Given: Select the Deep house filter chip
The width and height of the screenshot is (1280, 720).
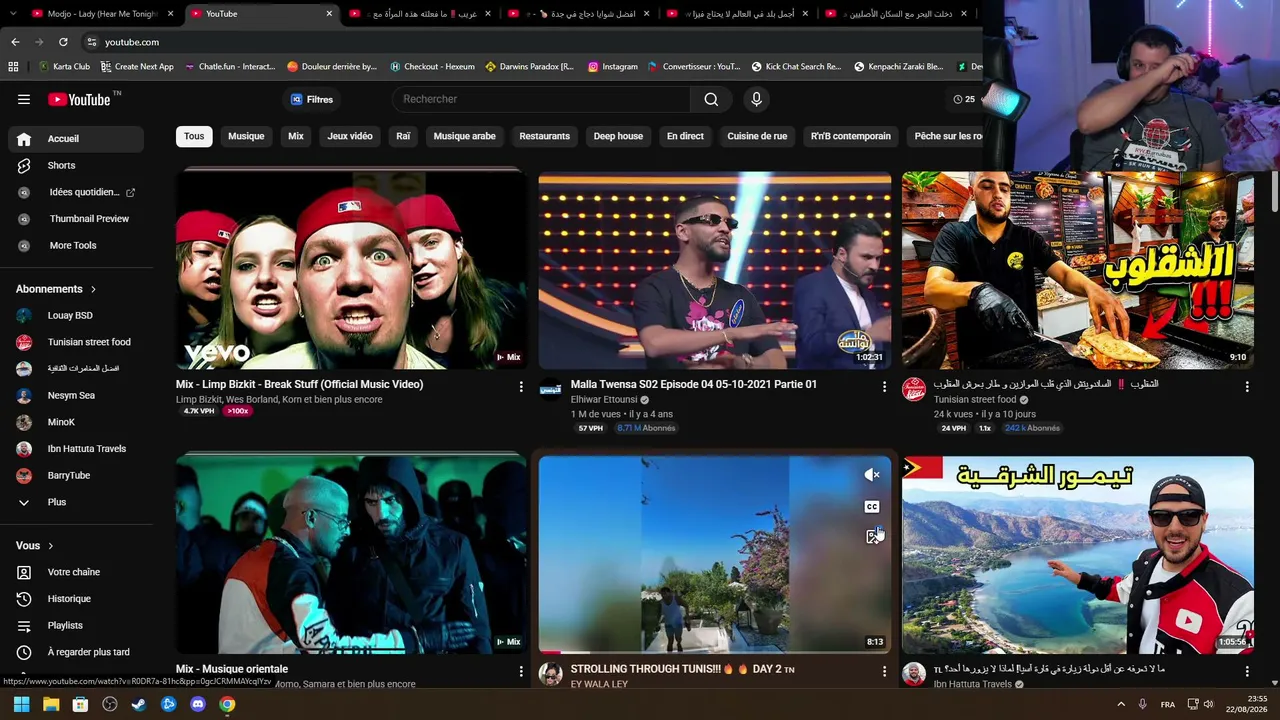Looking at the screenshot, I should pyautogui.click(x=618, y=136).
